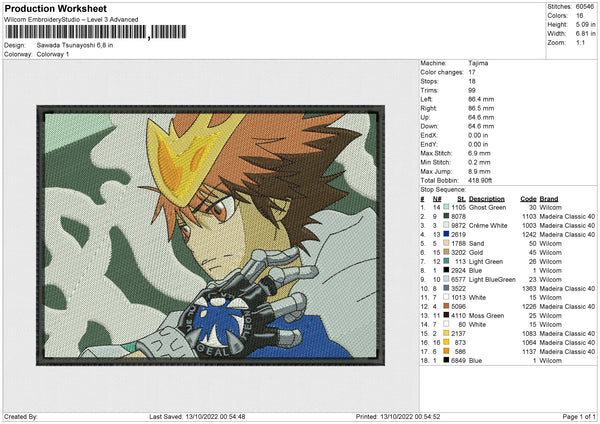Image resolution: width=600 pixels, height=424 pixels.
Task: Click the Right value 86.5 mm
Action: 481,108
